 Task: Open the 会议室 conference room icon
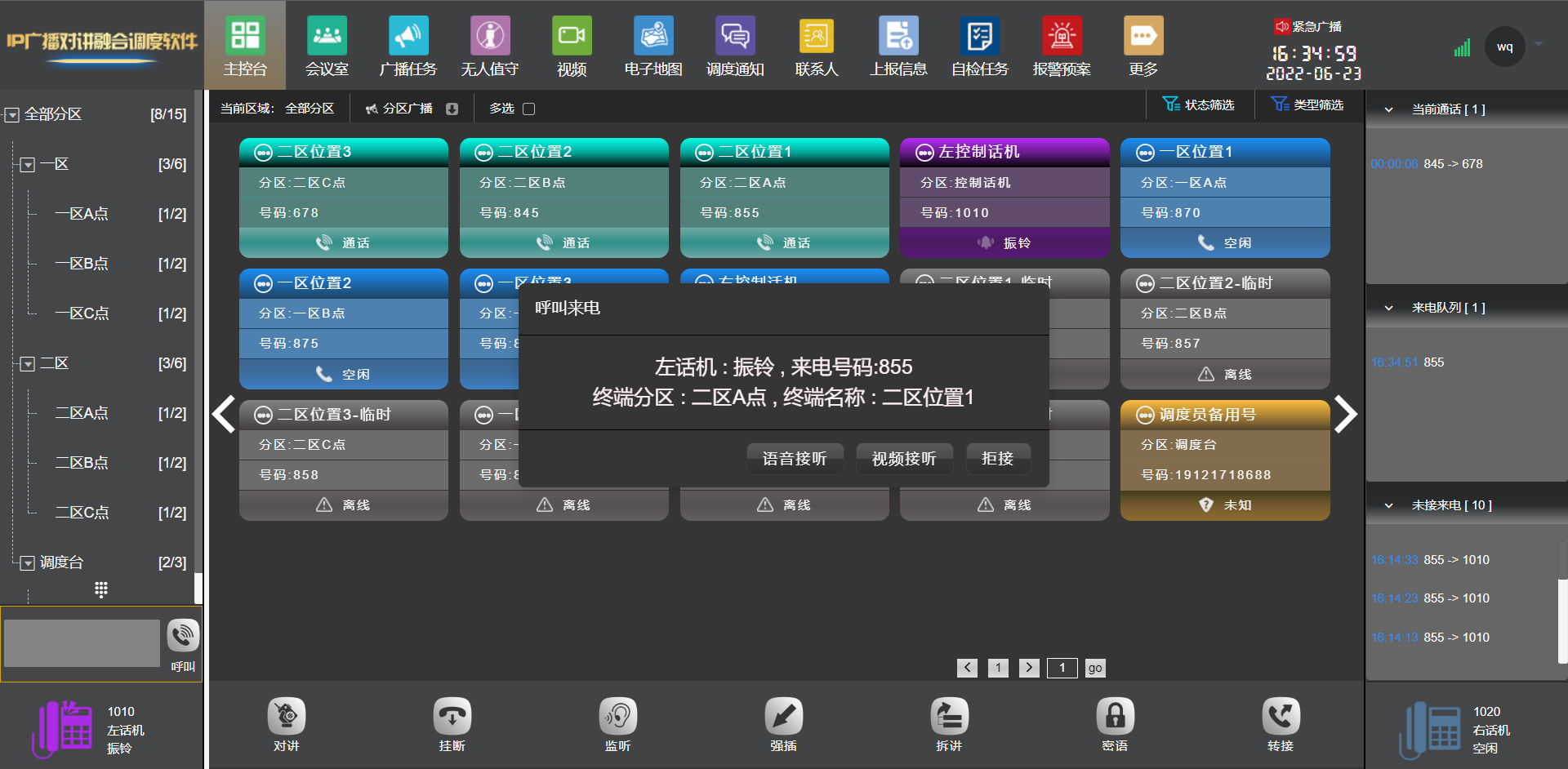pyautogui.click(x=327, y=36)
